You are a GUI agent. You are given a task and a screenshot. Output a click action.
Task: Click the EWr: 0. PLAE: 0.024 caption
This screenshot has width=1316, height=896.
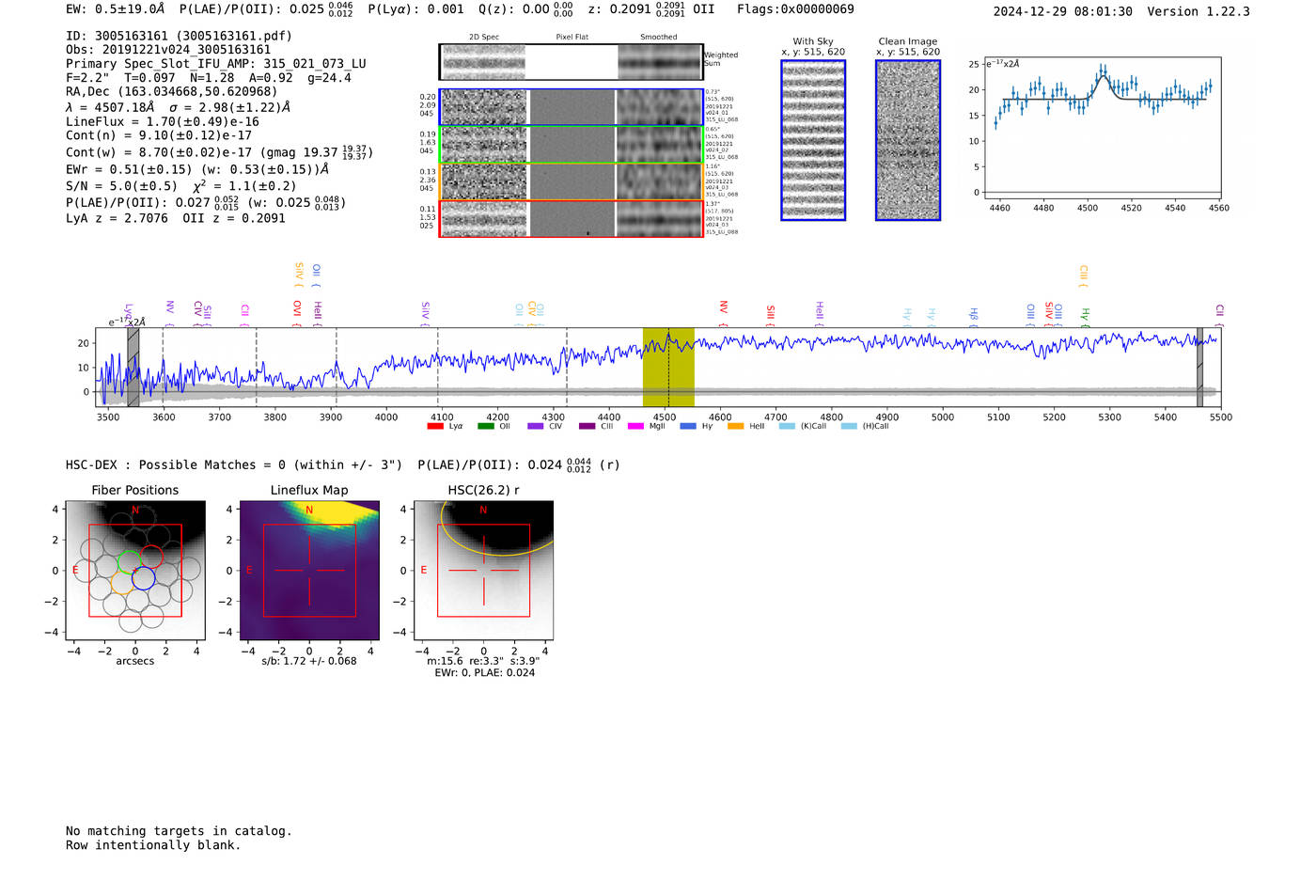pos(484,672)
